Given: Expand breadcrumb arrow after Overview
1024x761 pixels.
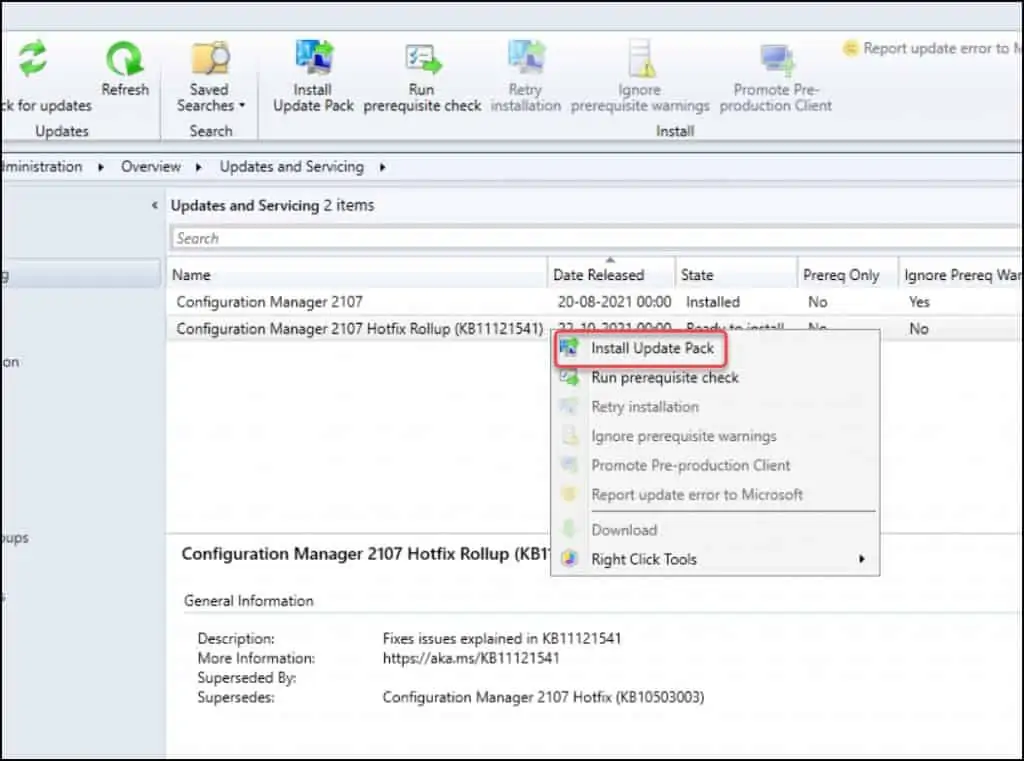Looking at the screenshot, I should (198, 167).
